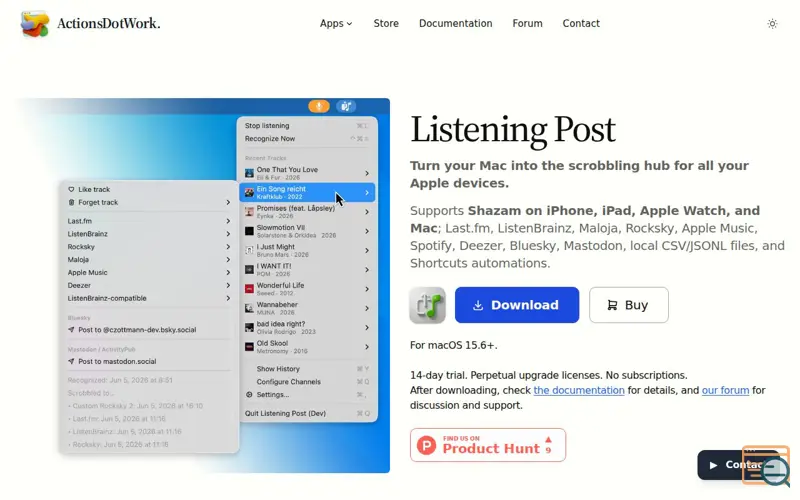Open the our forum link
Screen dimensions: 800x500
point(725,390)
